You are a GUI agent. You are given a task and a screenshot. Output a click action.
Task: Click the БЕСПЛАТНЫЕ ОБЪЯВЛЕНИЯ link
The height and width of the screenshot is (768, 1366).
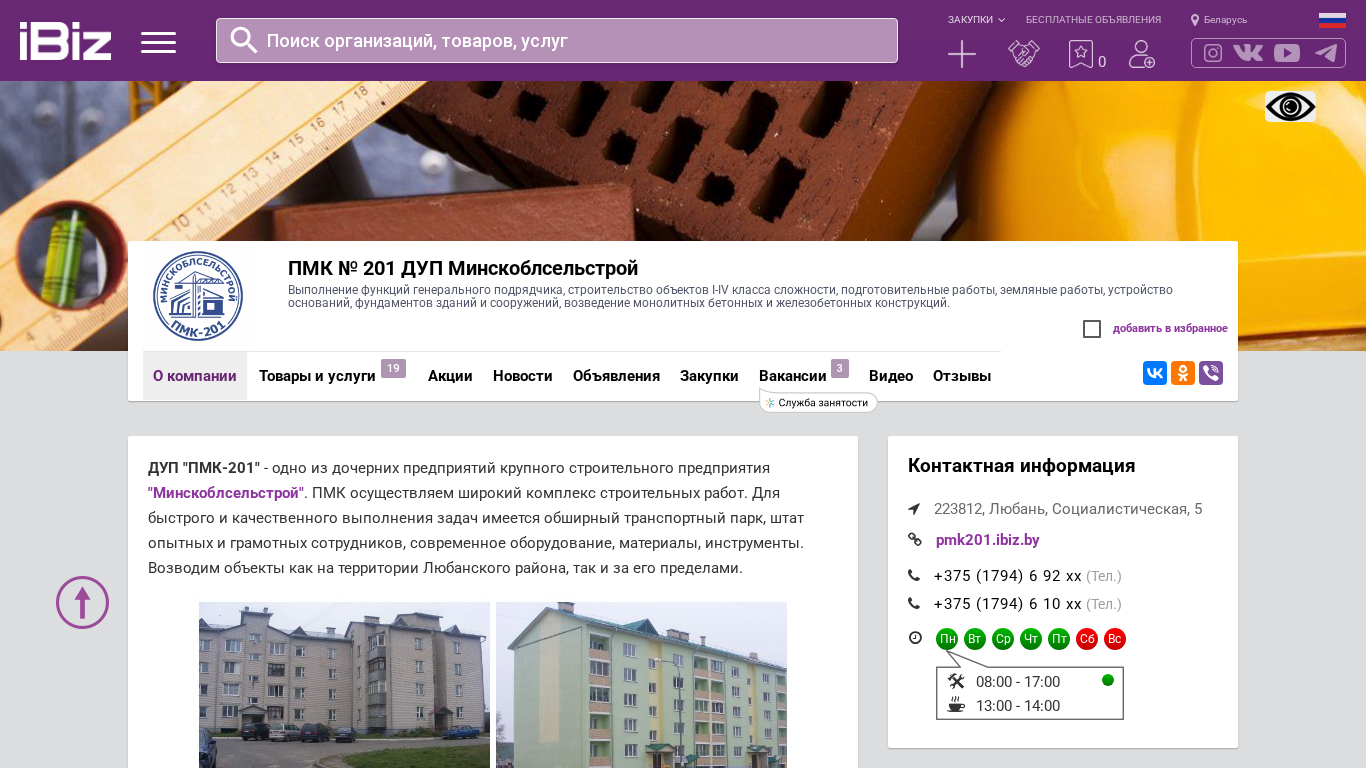pos(1093,20)
